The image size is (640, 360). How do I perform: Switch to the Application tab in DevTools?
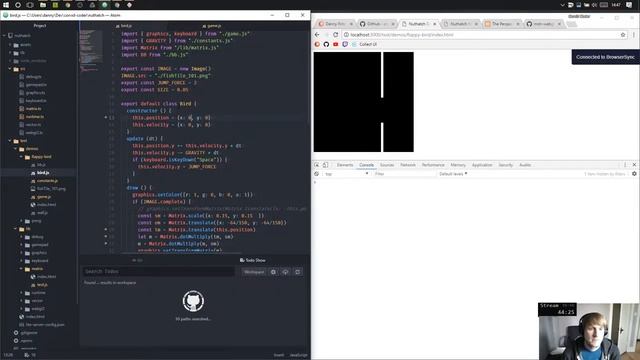pyautogui.click(x=482, y=165)
